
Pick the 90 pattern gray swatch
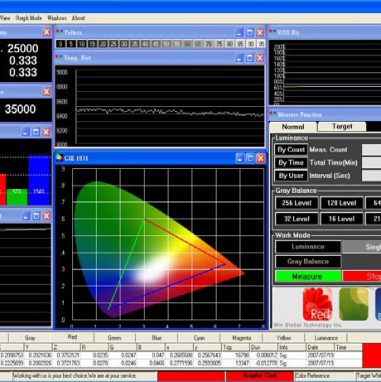[251, 44]
